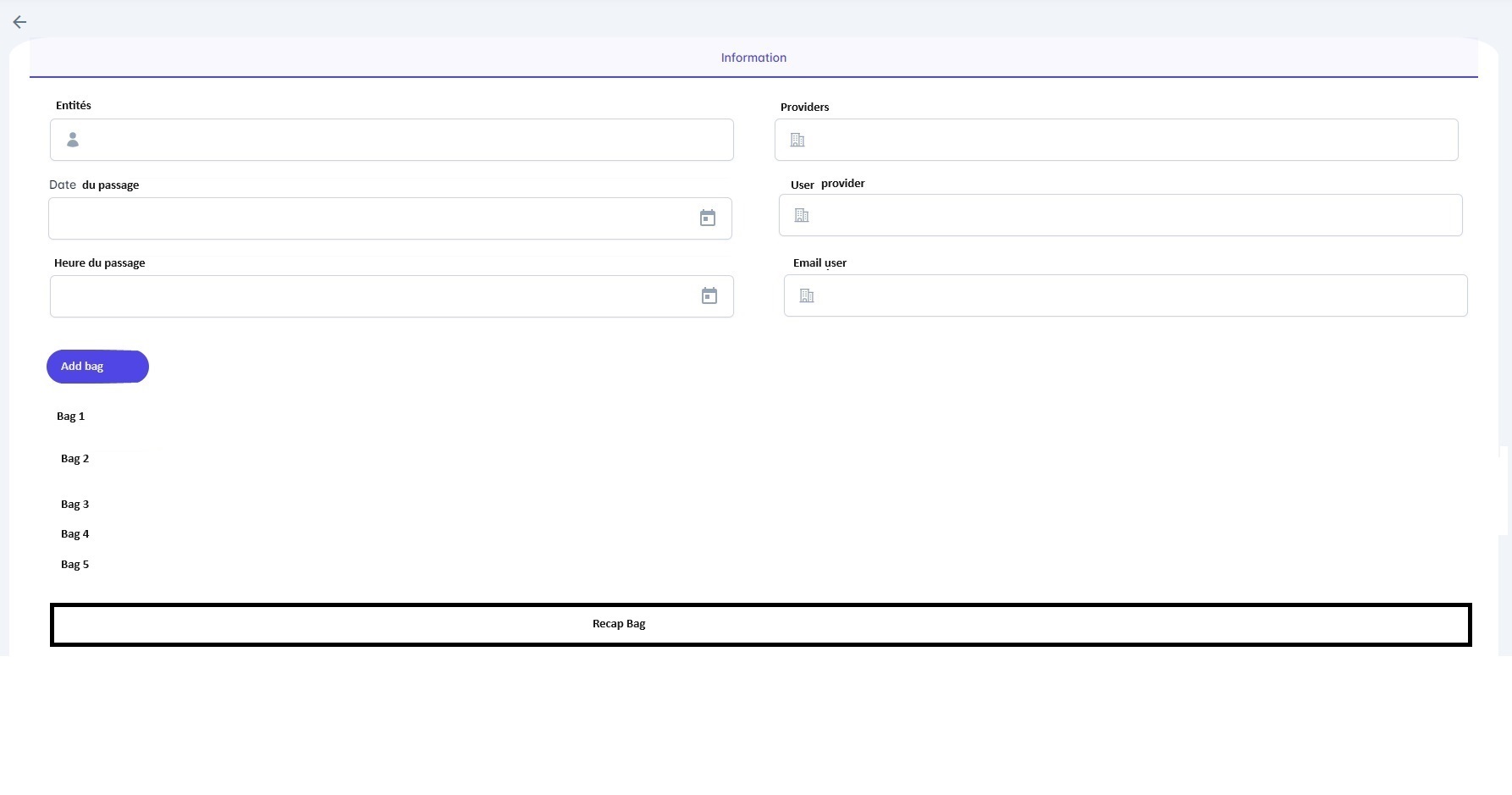
Task: Click the person icon in Entités field
Action: (73, 140)
